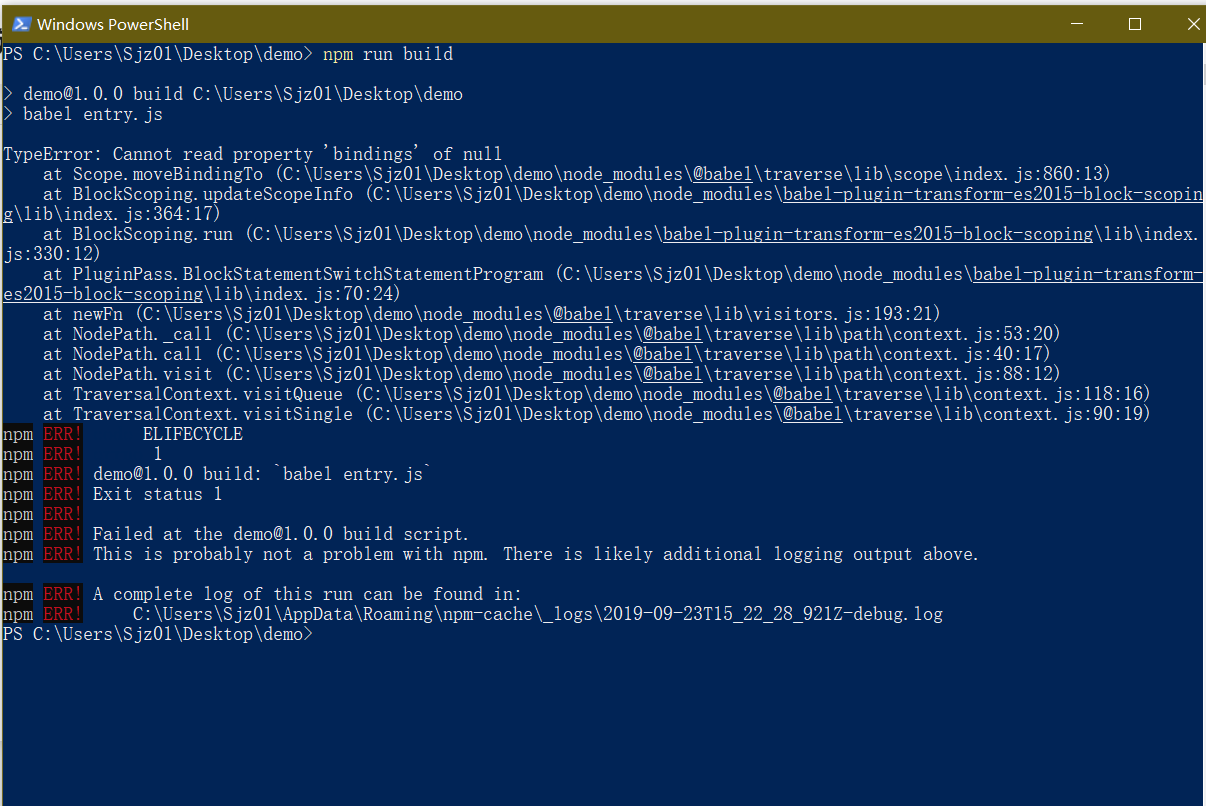This screenshot has width=1206, height=806.
Task: Click the @babel link on the newFn line
Action: [582, 314]
